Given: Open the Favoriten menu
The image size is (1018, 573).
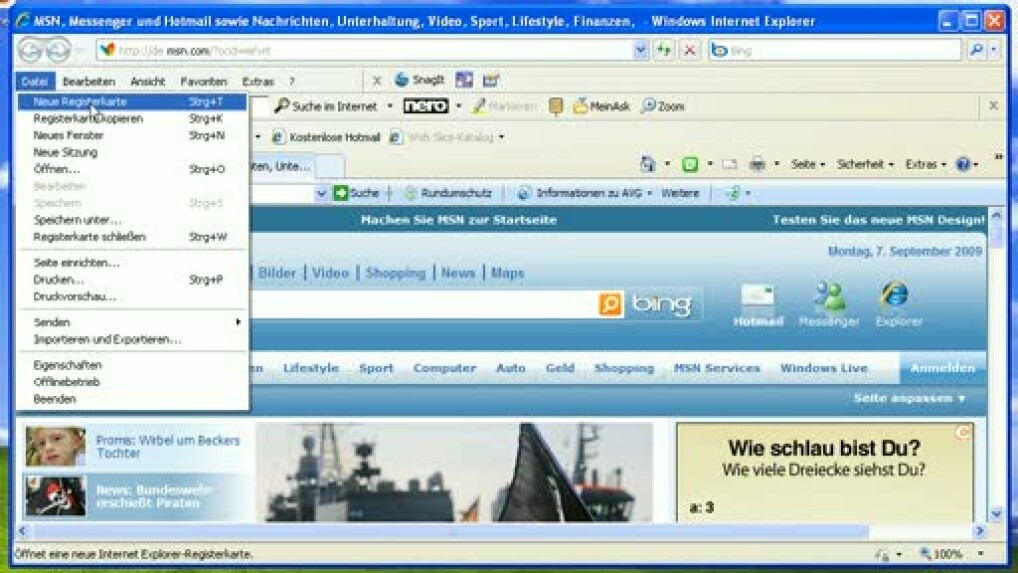Looking at the screenshot, I should [x=203, y=81].
